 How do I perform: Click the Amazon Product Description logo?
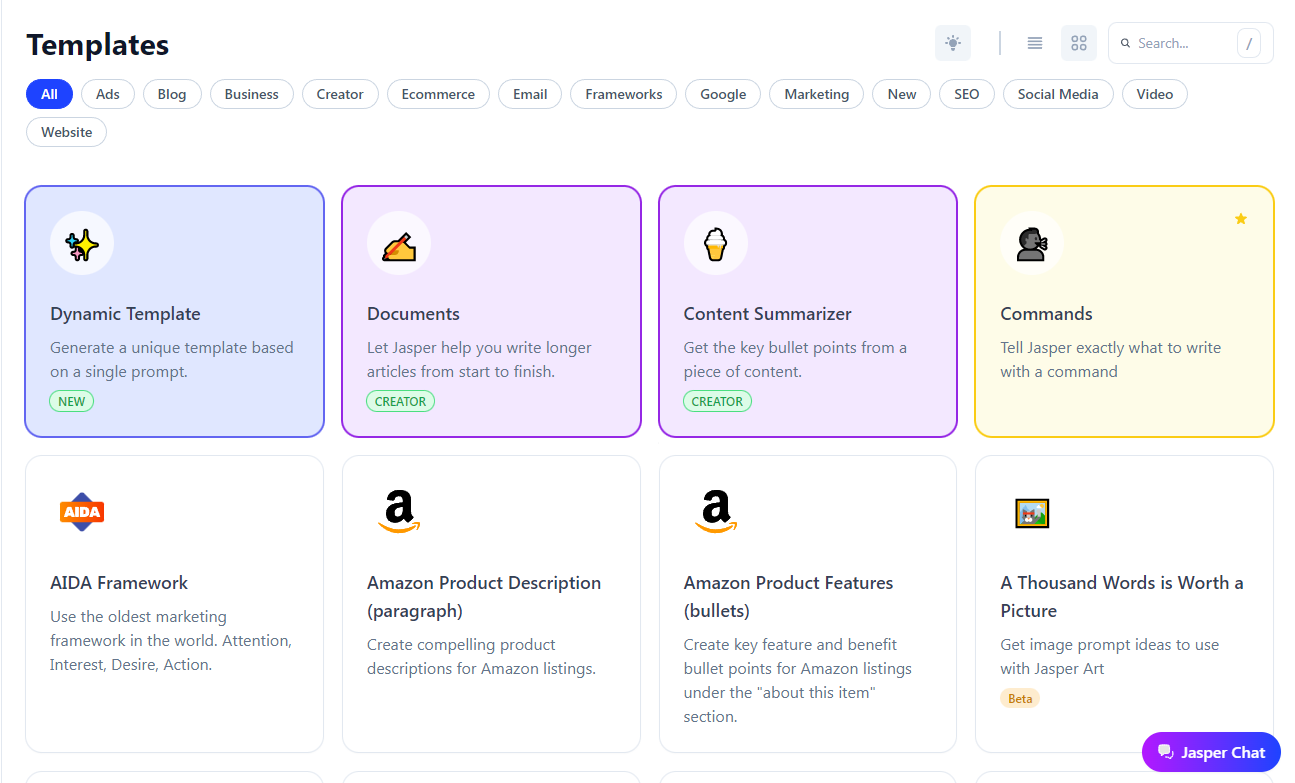[399, 512]
